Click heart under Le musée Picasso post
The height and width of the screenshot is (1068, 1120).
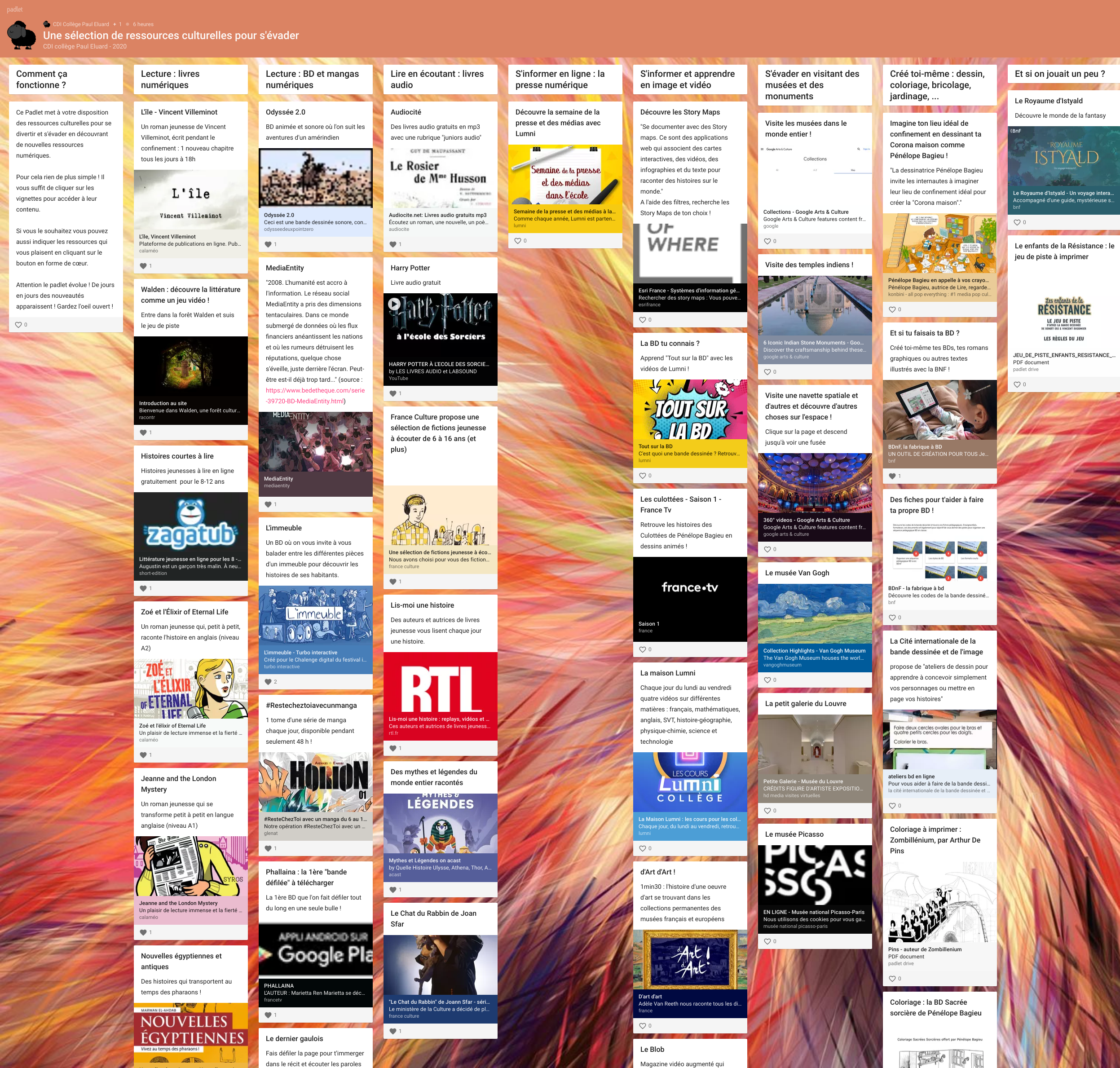768,942
